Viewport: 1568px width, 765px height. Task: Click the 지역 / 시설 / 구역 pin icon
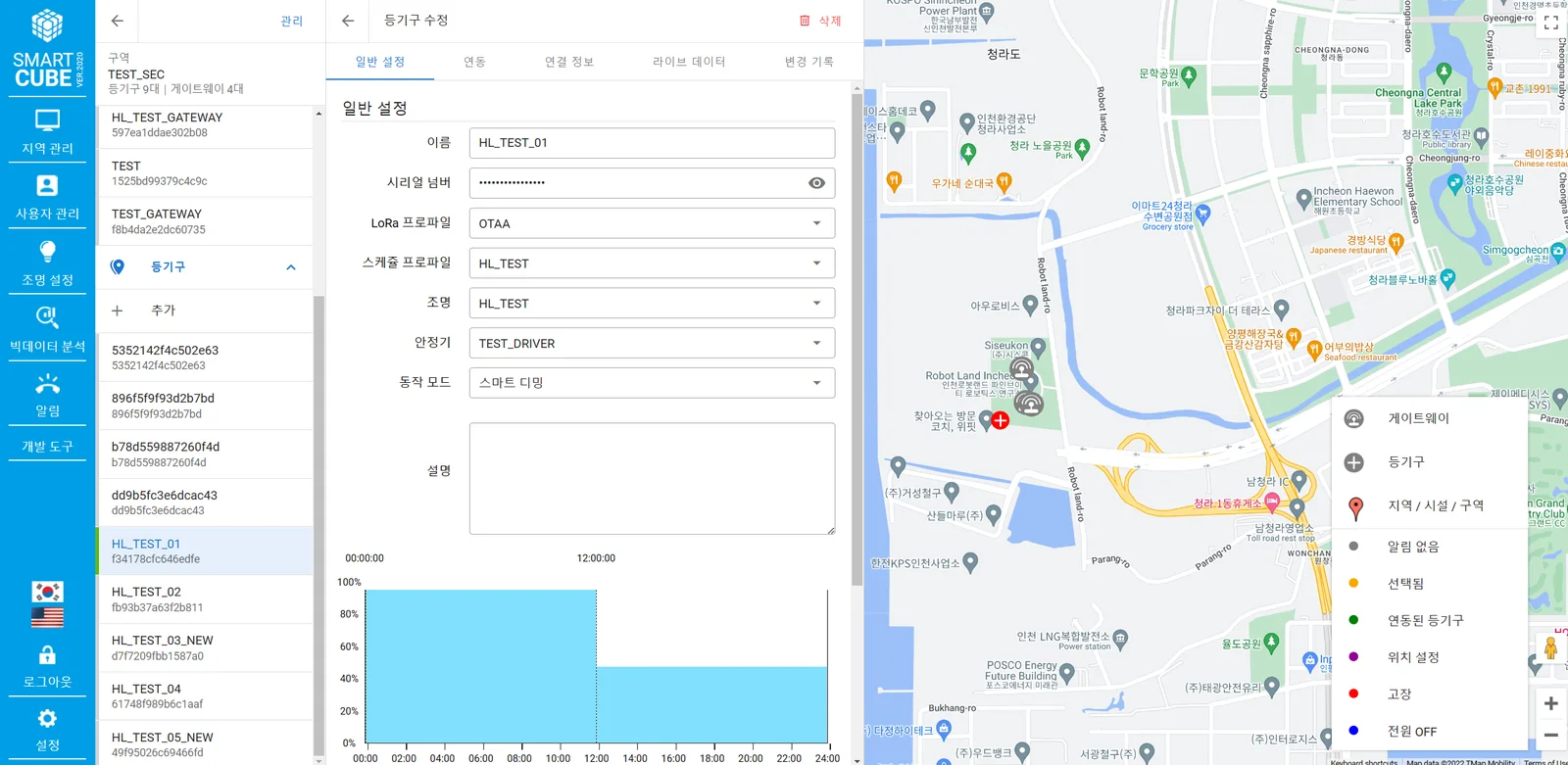pyautogui.click(x=1355, y=507)
